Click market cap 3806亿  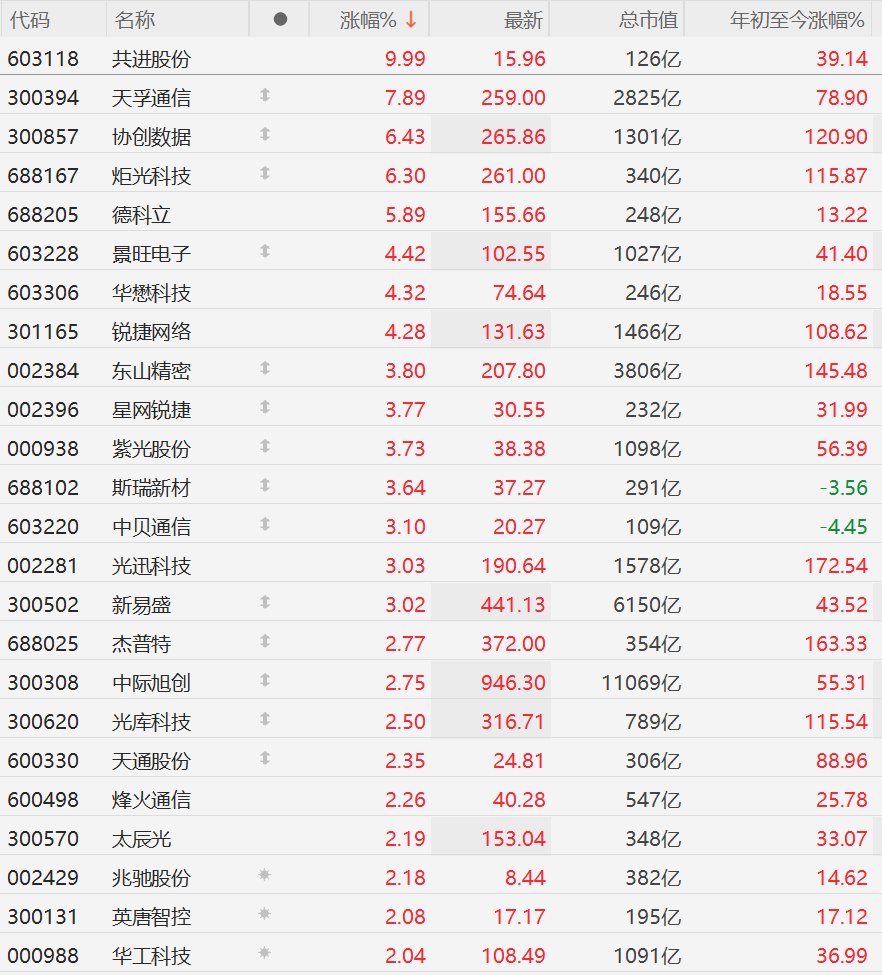(648, 371)
